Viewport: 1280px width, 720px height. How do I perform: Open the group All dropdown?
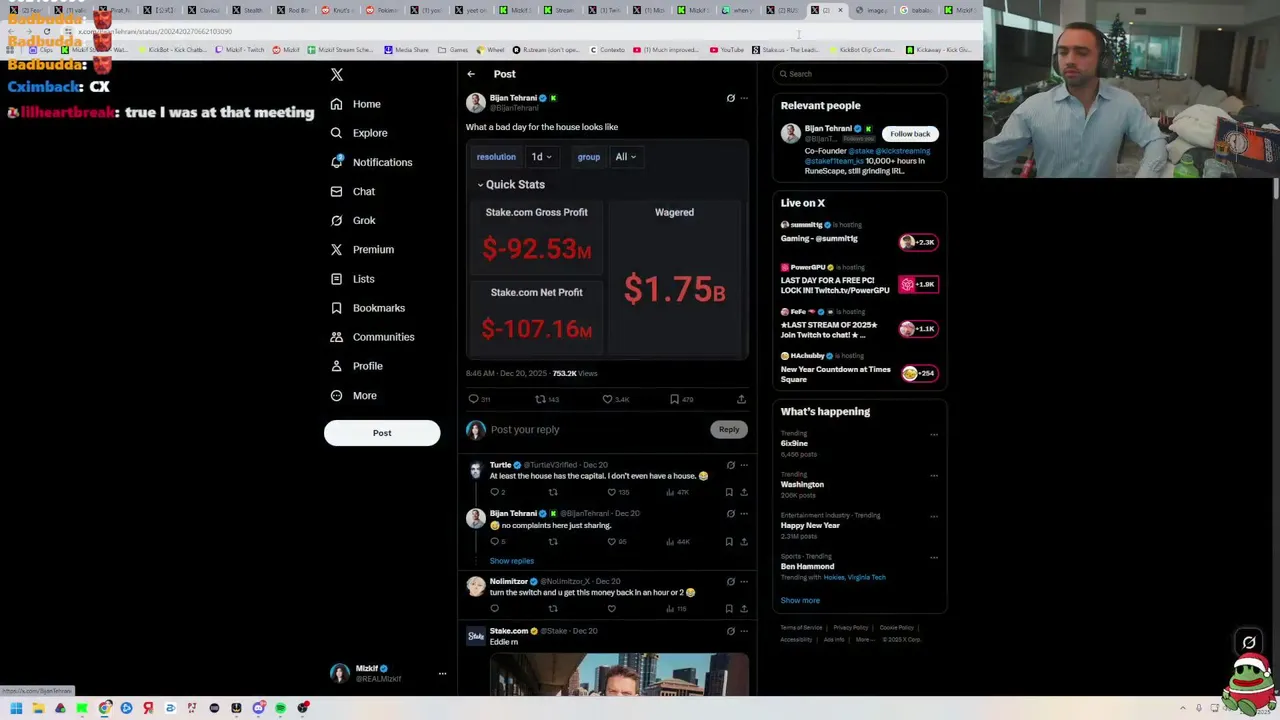(x=625, y=157)
